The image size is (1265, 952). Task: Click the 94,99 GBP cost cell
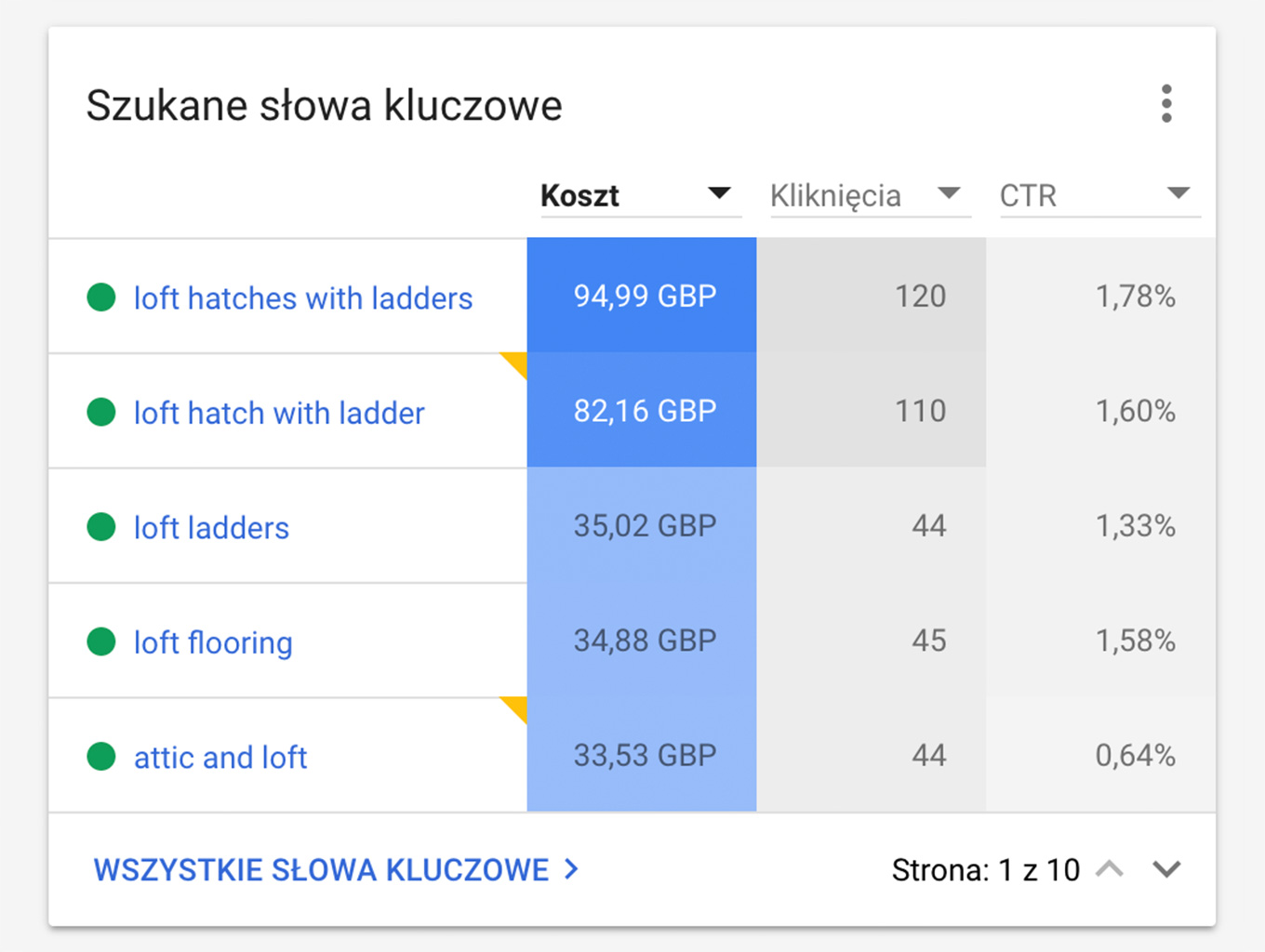pyautogui.click(x=644, y=297)
